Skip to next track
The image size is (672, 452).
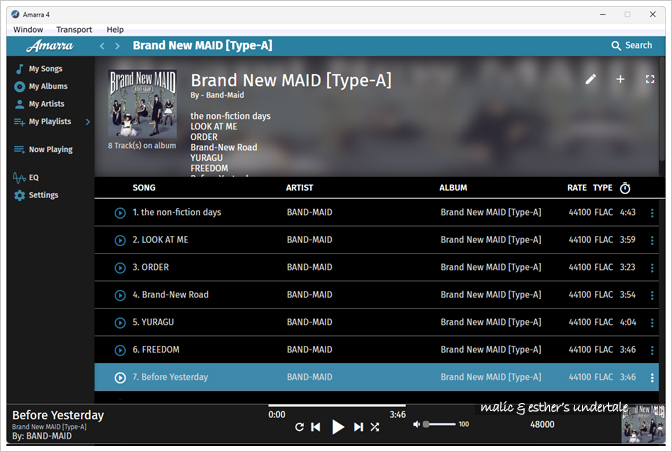358,427
